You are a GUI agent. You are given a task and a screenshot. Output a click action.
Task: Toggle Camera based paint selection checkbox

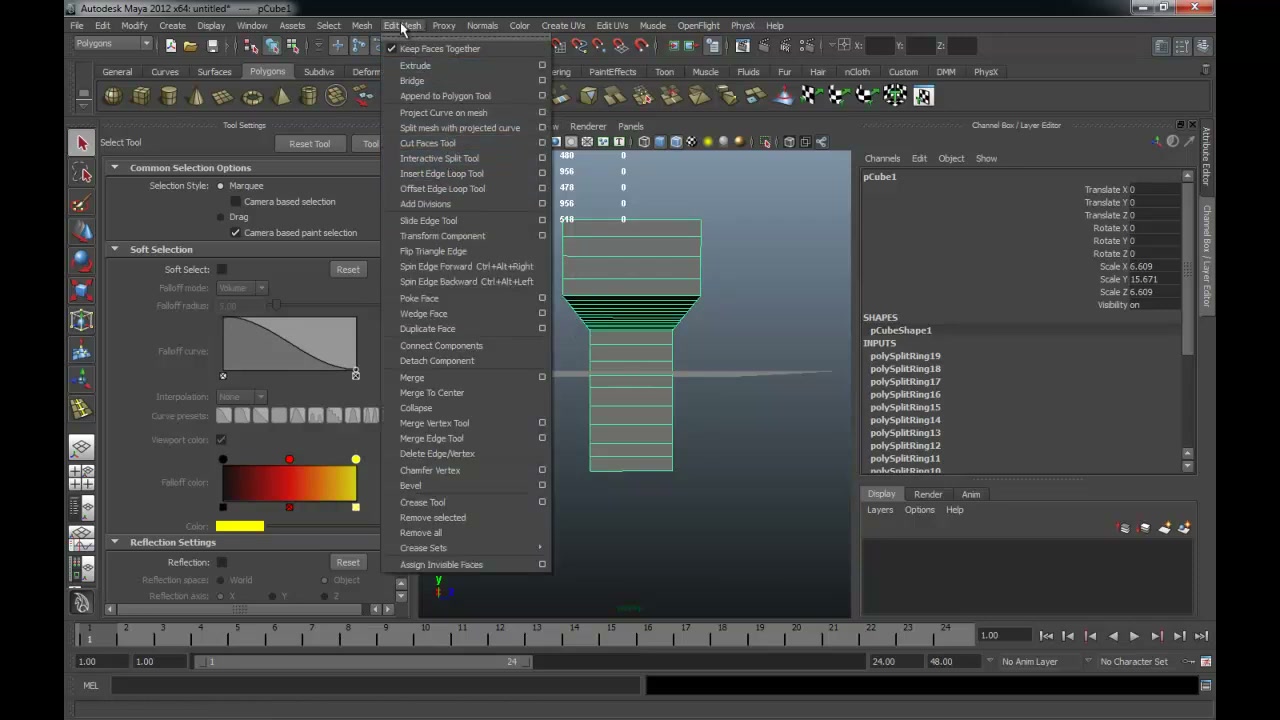click(x=236, y=233)
